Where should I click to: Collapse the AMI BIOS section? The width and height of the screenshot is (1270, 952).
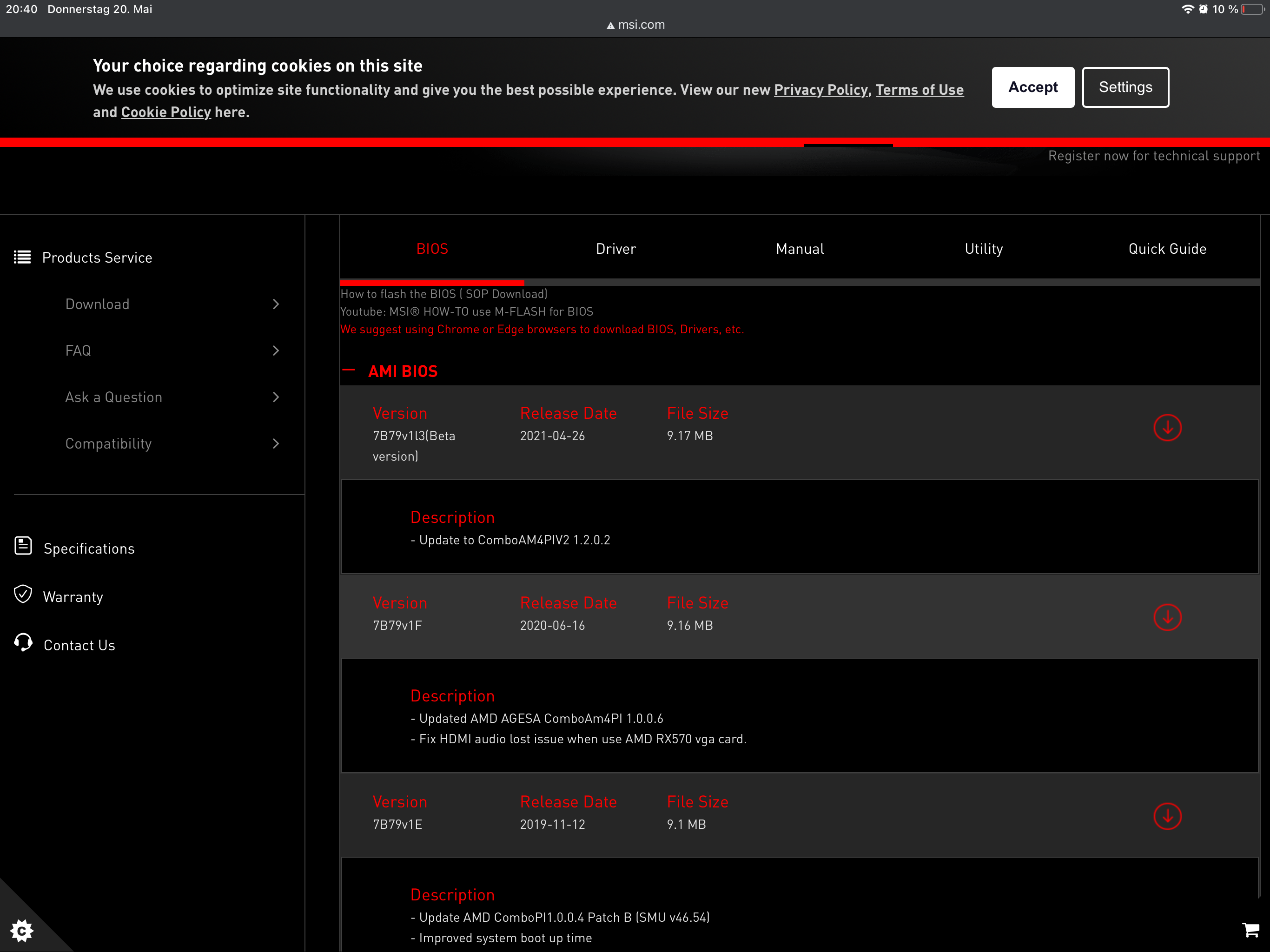pos(349,371)
